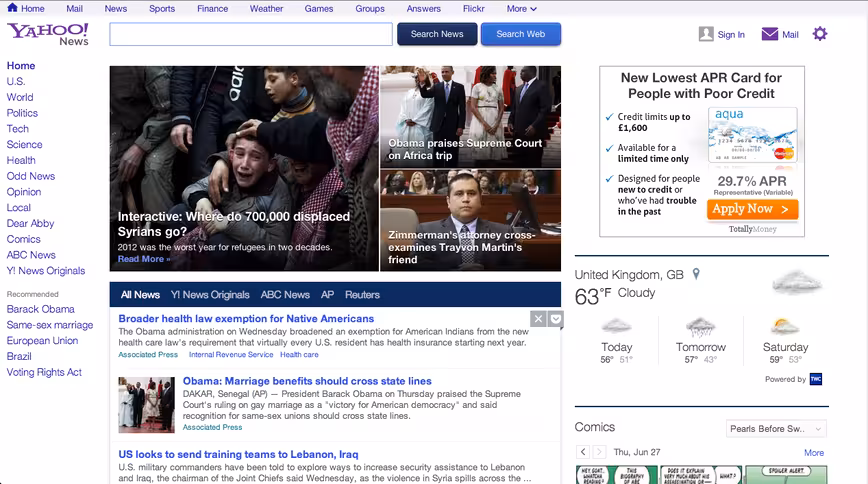Open Obama: Marriage benefits headline

coord(307,381)
